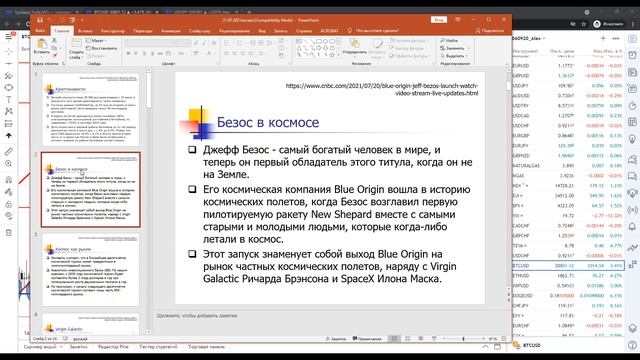Click the Упорядочить arrange button
The image size is (640, 360).
[354, 47]
